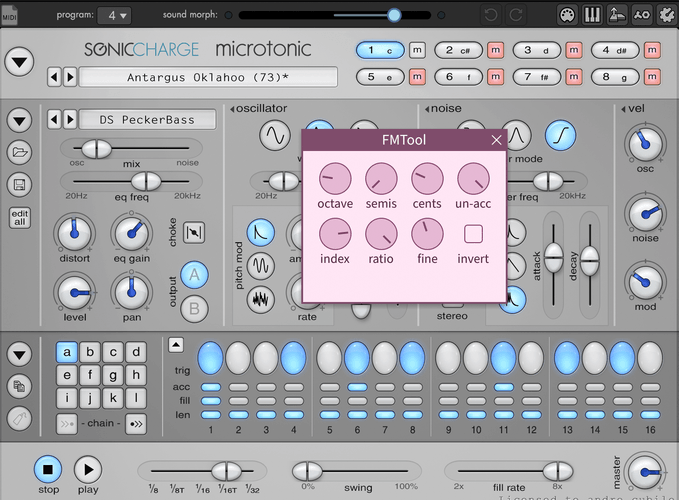The image size is (679, 500).
Task: Click the keyboard-with-arrow icon in top toolbar
Action: point(617,15)
